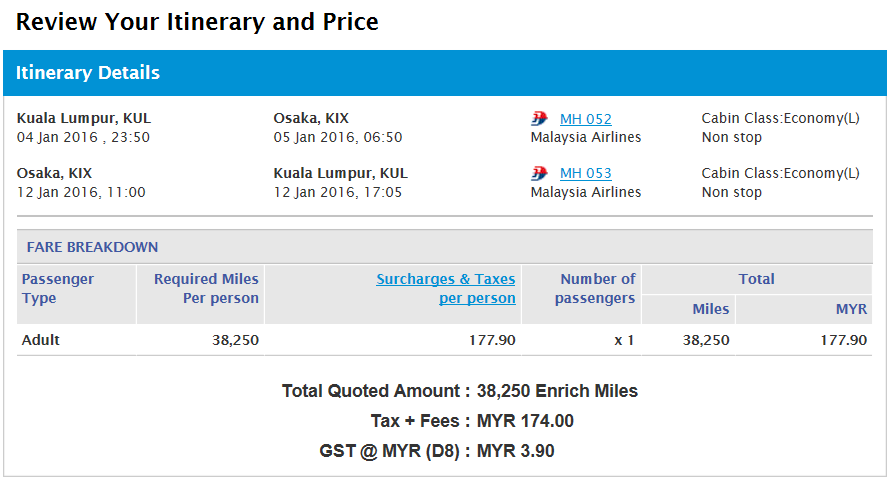The width and height of the screenshot is (888, 481).
Task: Select the Passenger Type column header
Action: coord(58,289)
